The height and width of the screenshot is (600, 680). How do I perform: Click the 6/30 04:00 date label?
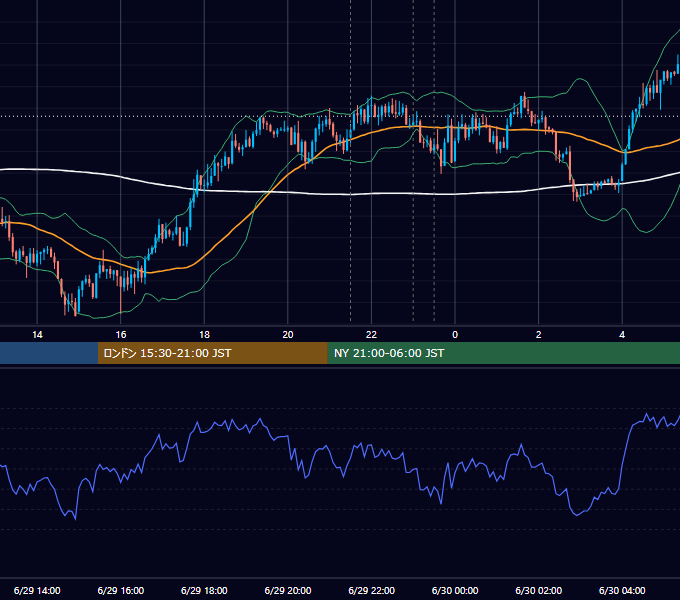[622, 590]
